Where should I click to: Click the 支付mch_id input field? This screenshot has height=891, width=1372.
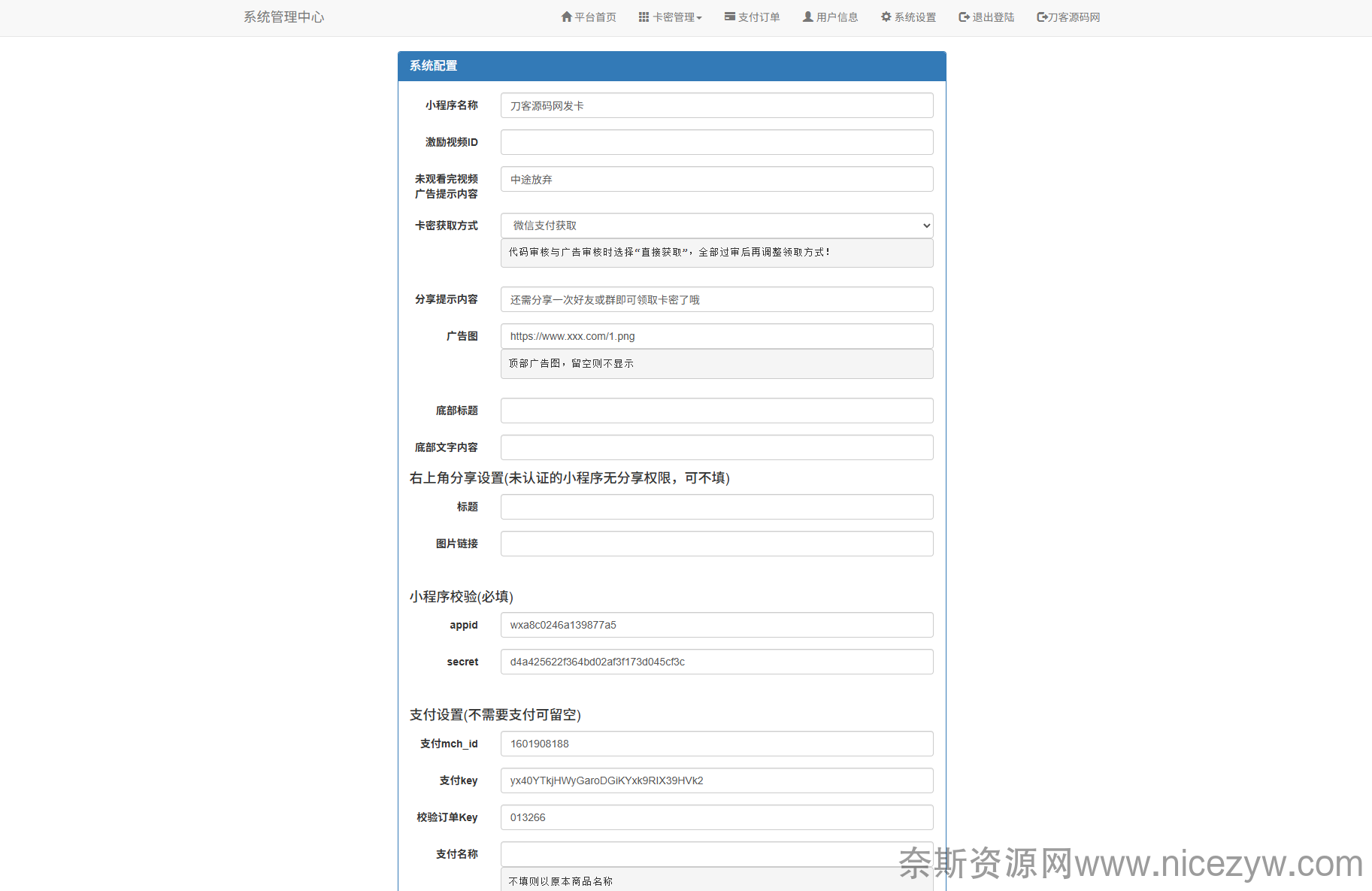(716, 744)
